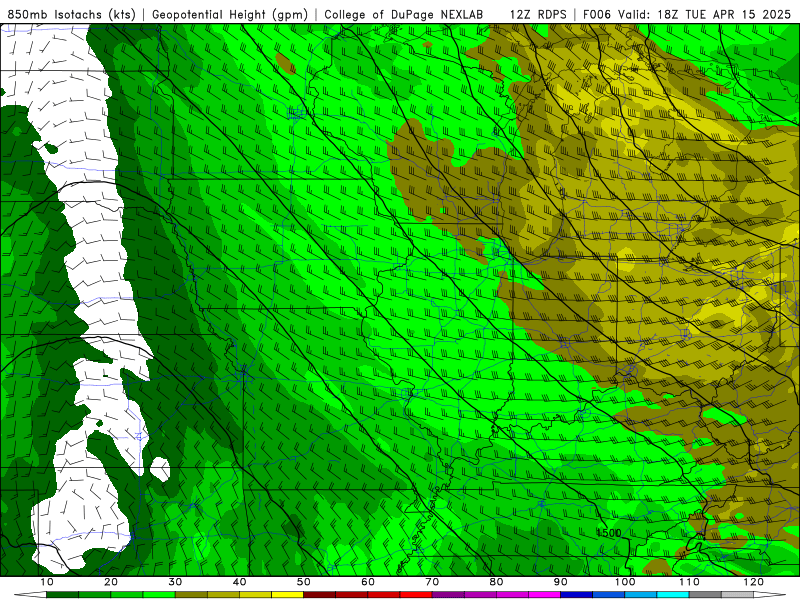Click the cyan swatch ending at 110

(x=673, y=595)
